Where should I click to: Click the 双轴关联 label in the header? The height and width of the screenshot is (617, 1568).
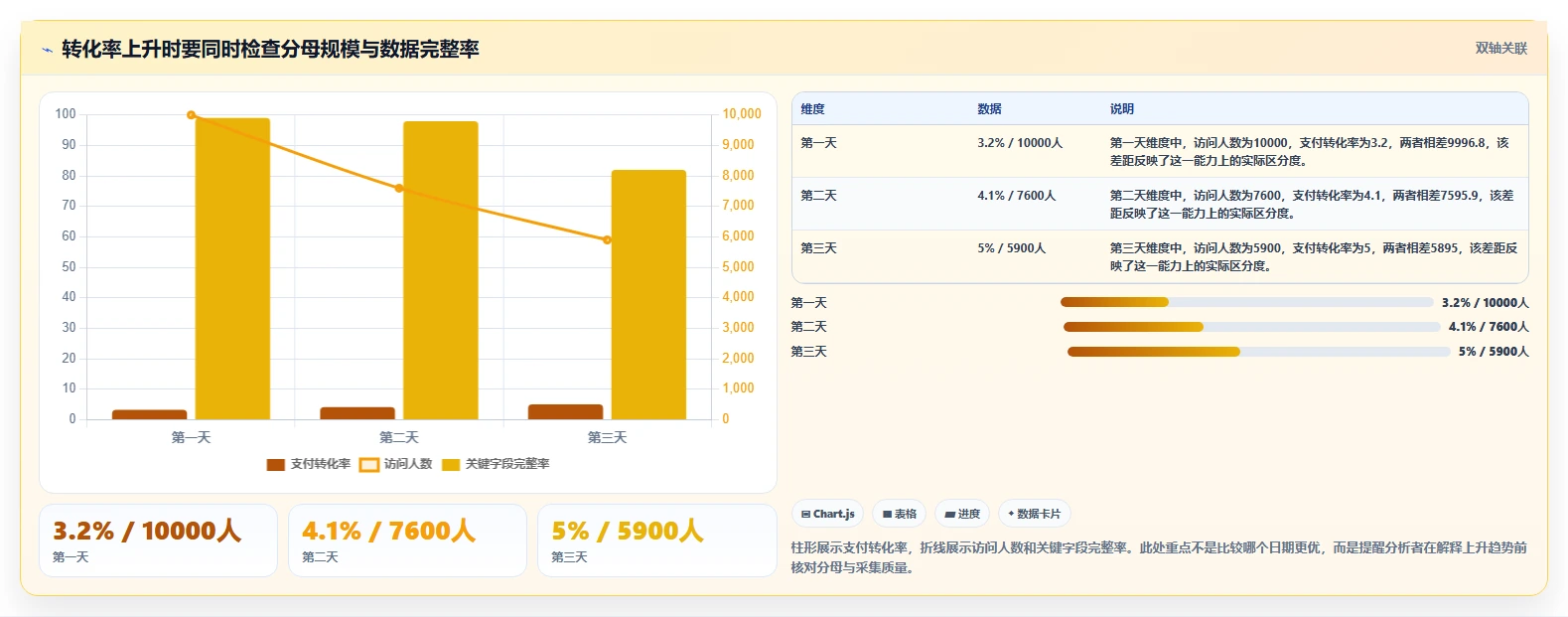coord(1500,49)
